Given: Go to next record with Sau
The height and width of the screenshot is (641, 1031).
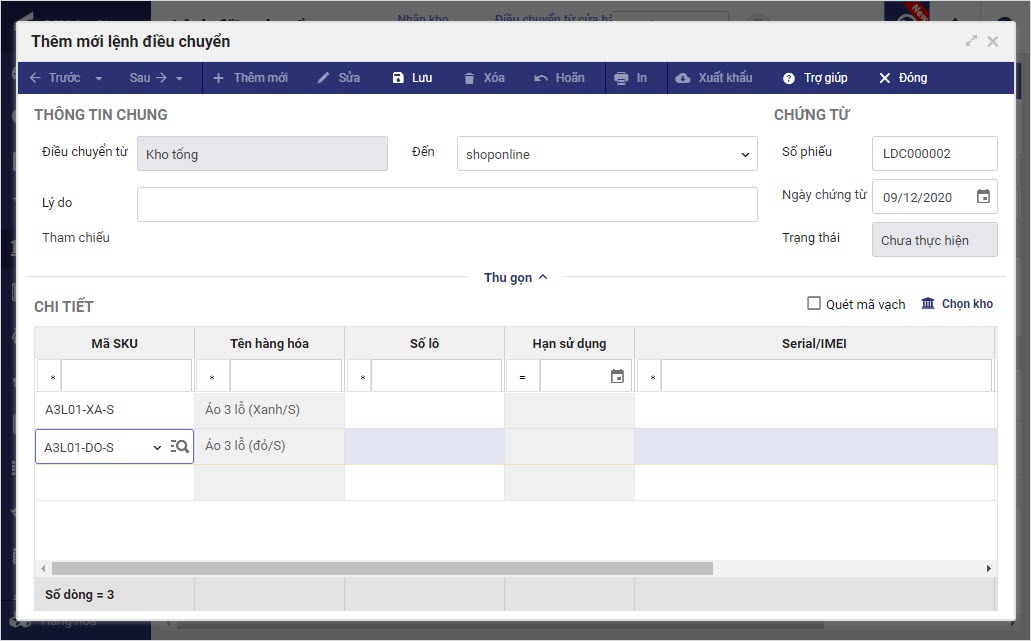Looking at the screenshot, I should click(148, 78).
